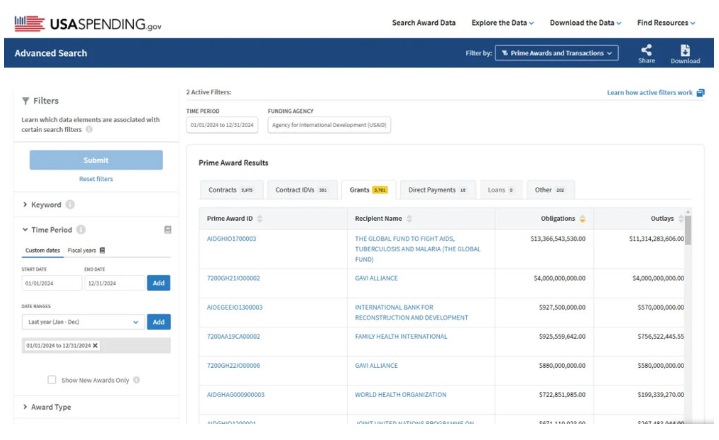The height and width of the screenshot is (440, 719).
Task: Click the Start Date input field
Action: pos(52,283)
